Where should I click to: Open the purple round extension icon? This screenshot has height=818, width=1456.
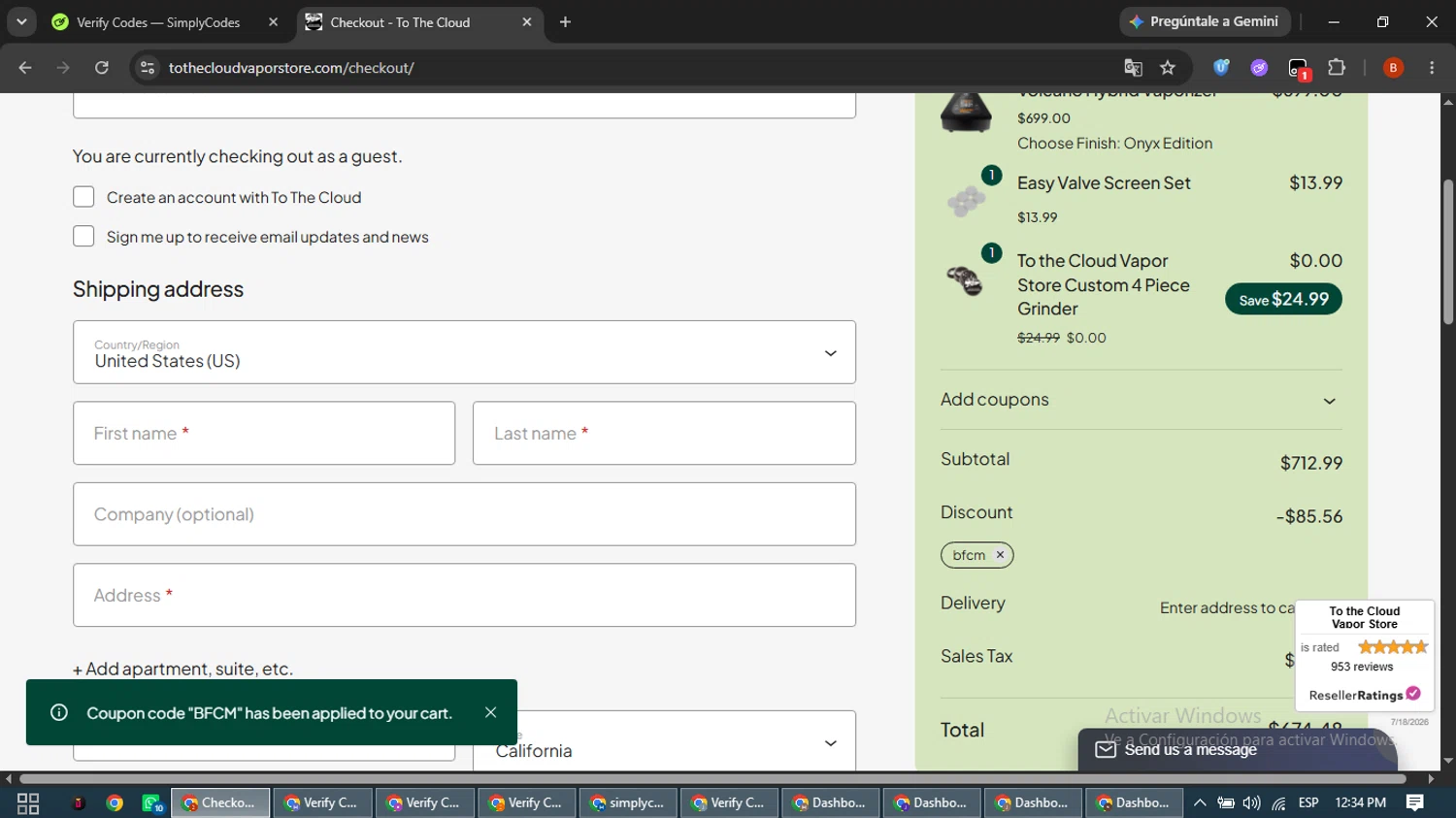tap(1259, 68)
